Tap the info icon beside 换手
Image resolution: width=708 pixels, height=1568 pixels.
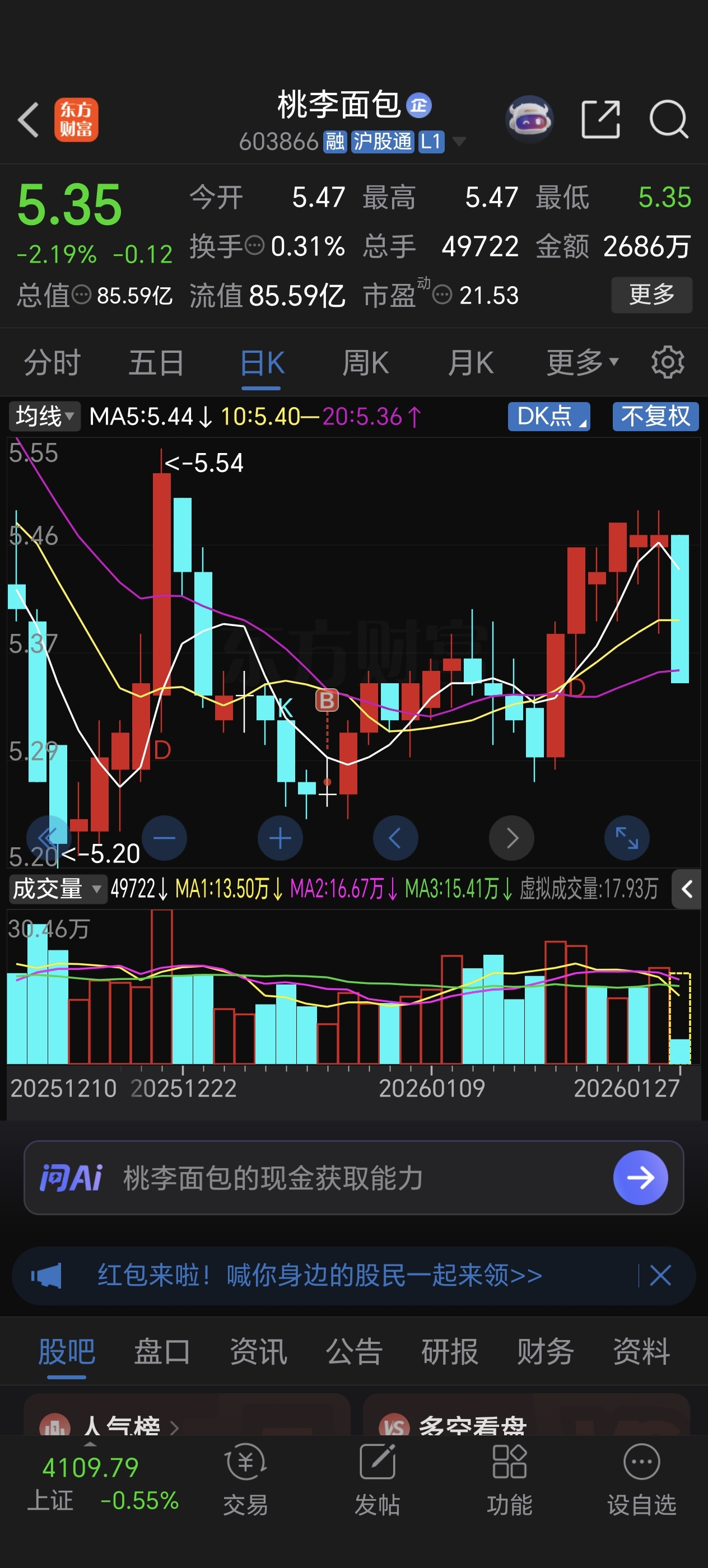click(x=254, y=246)
